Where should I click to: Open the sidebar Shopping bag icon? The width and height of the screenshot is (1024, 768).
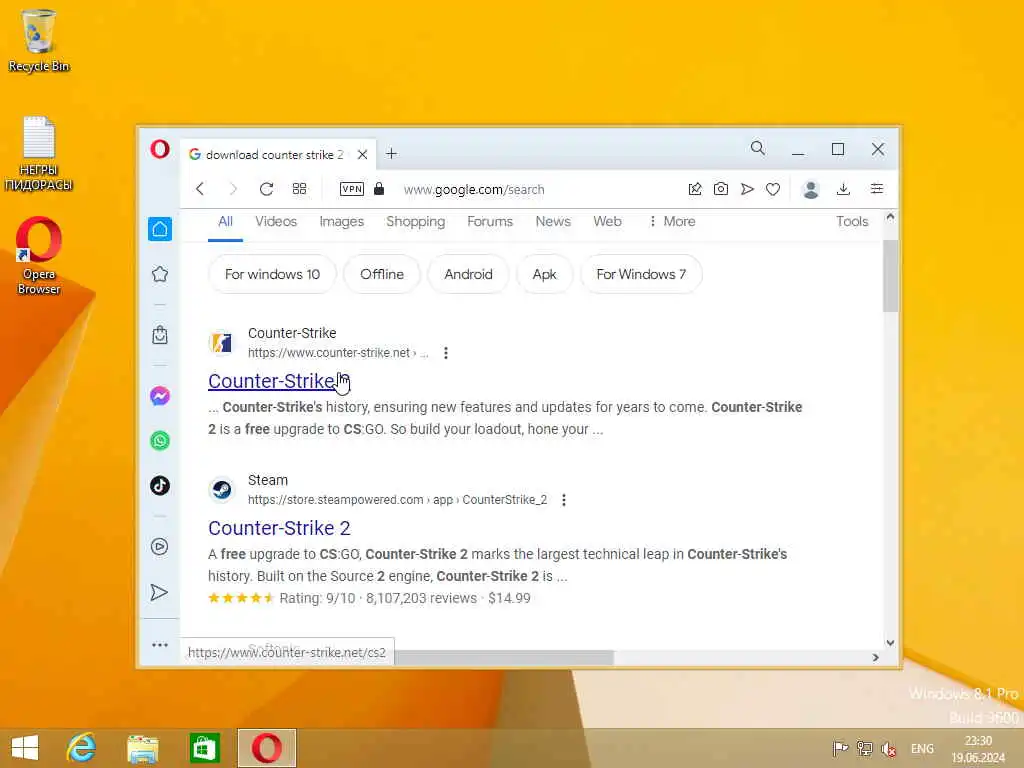(x=160, y=335)
